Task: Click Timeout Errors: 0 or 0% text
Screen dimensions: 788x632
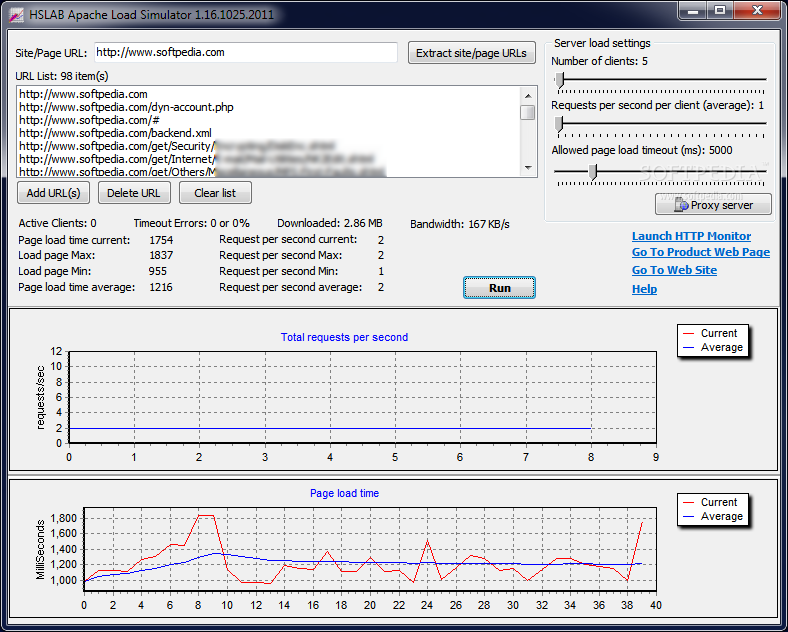Action: pyautogui.click(x=191, y=223)
